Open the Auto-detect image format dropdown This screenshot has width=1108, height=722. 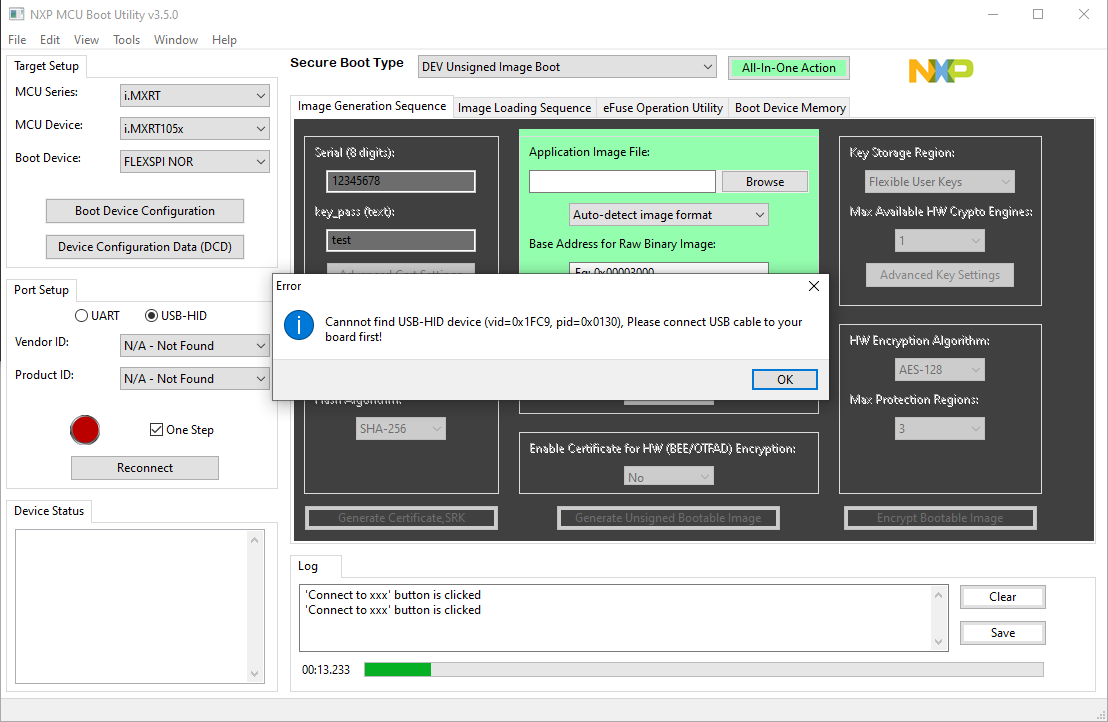pos(668,214)
